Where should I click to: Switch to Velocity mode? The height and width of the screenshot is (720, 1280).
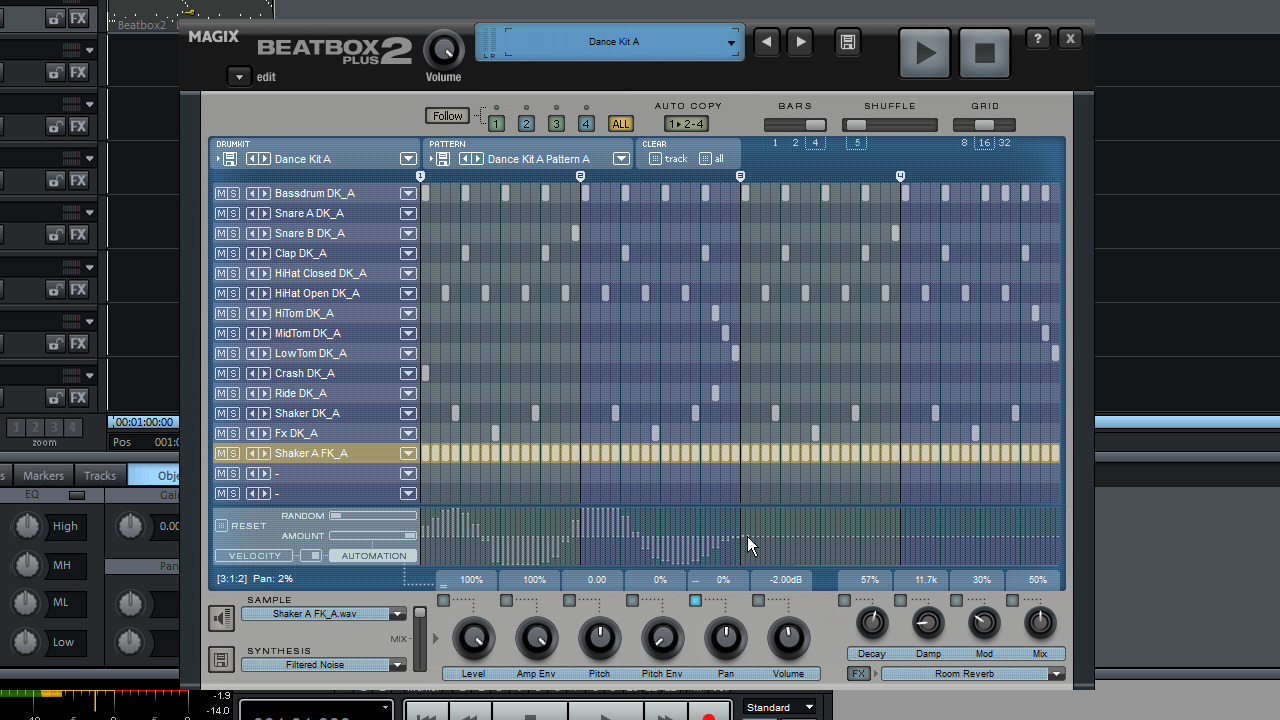click(x=254, y=556)
